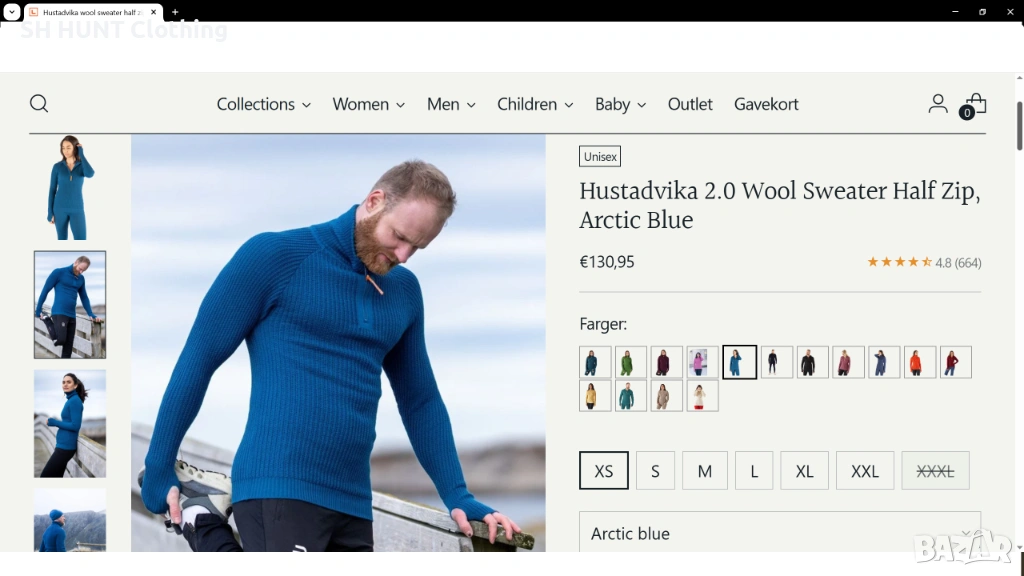Screen dimensions: 1024x576
Task: Select size XXL
Action: (x=865, y=471)
